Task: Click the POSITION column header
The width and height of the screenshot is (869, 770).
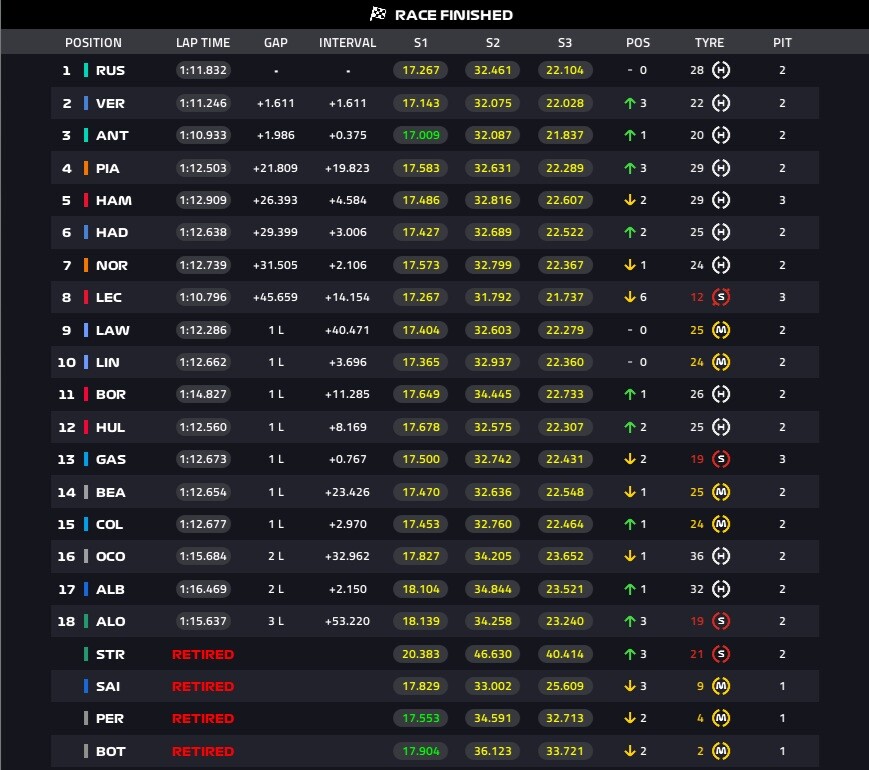Action: point(93,43)
